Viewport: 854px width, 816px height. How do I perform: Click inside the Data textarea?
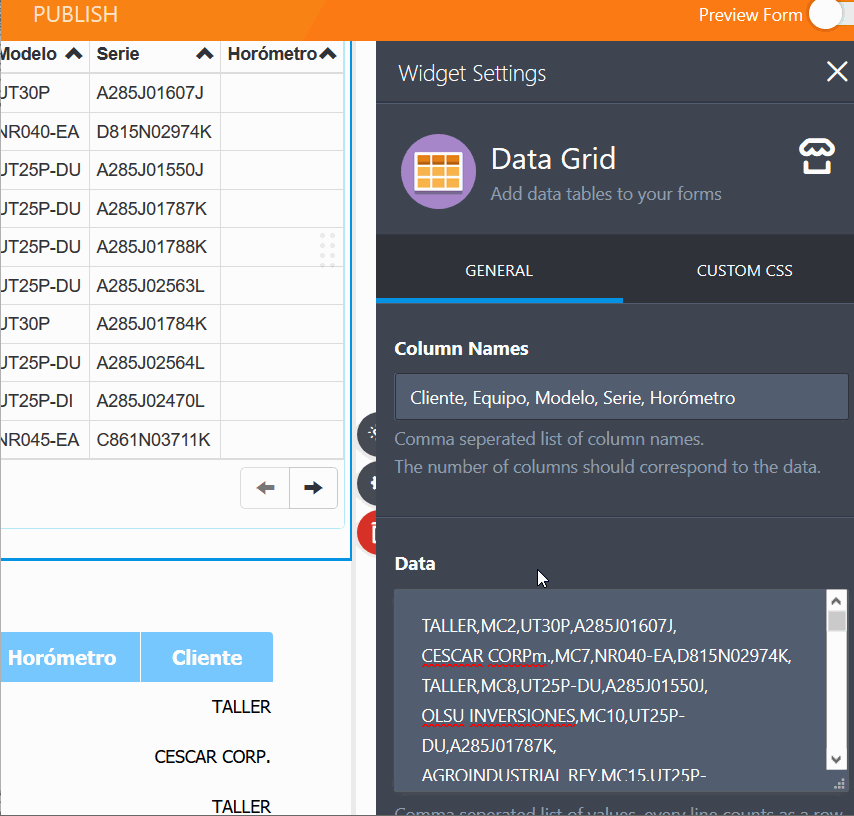click(610, 690)
